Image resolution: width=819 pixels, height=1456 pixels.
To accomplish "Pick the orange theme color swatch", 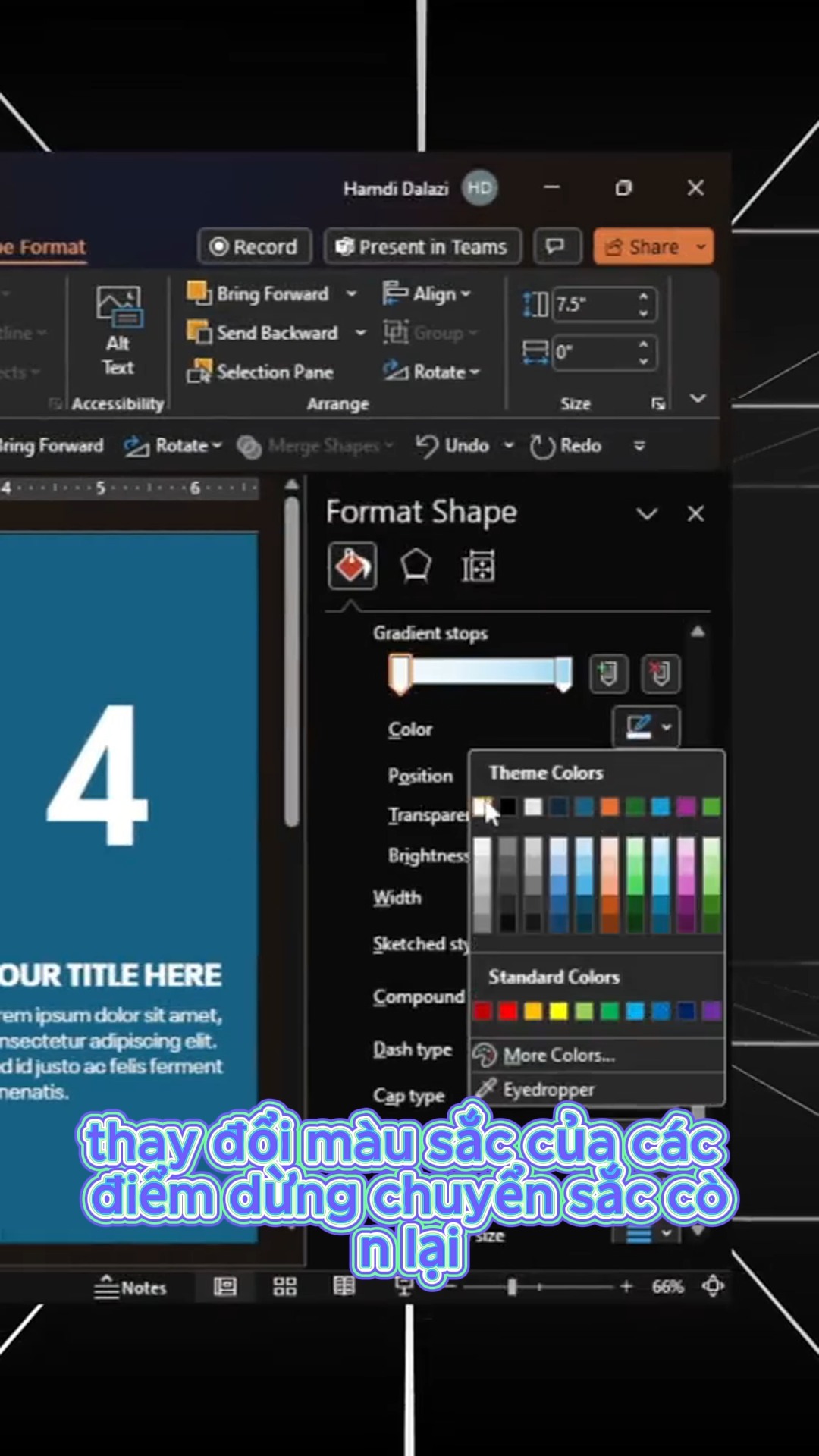I will [610, 807].
